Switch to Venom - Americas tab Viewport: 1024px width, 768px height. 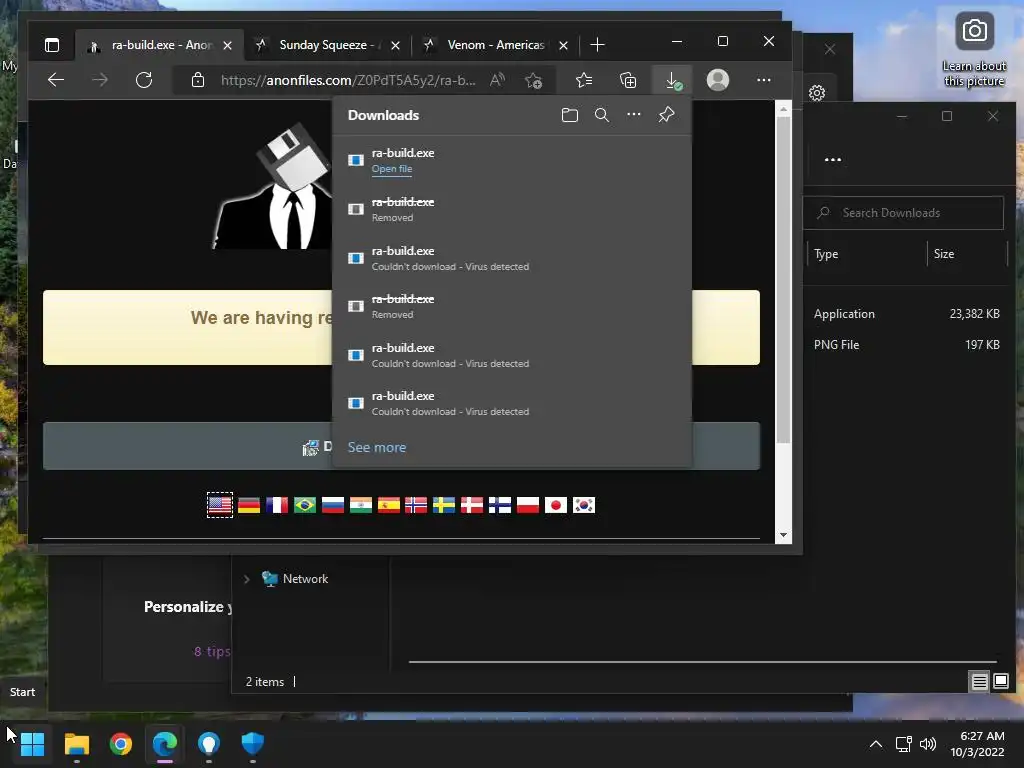coord(495,45)
